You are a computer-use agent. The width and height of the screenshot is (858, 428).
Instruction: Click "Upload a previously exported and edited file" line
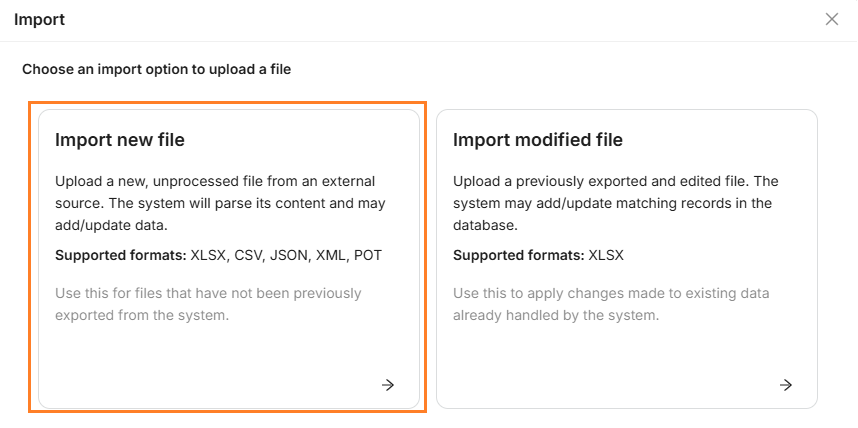coord(615,181)
